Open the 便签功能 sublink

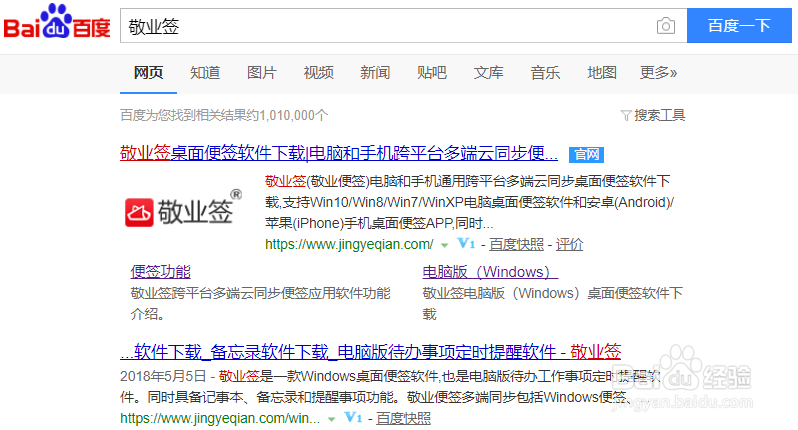160,272
